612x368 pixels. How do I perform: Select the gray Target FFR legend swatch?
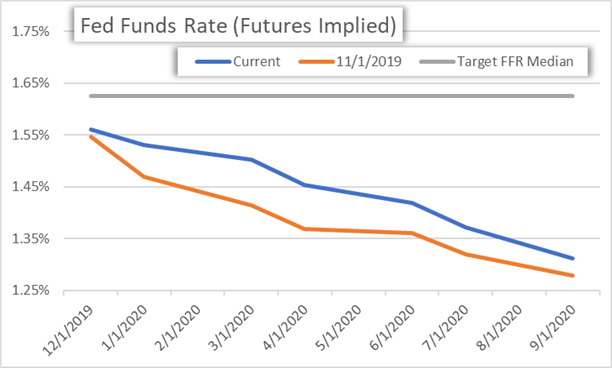pos(438,62)
